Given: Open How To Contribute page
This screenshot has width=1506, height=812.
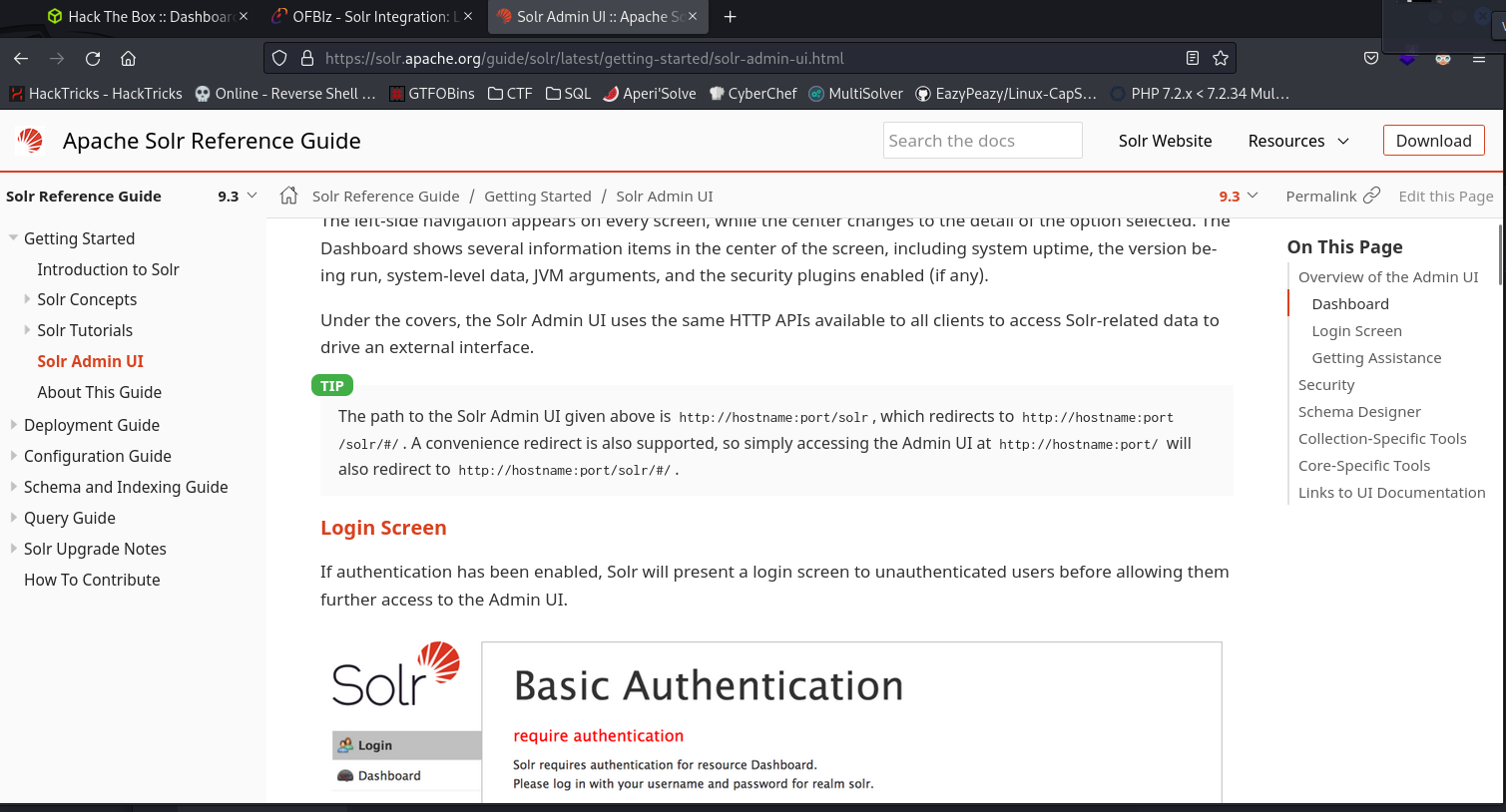Looking at the screenshot, I should point(92,580).
